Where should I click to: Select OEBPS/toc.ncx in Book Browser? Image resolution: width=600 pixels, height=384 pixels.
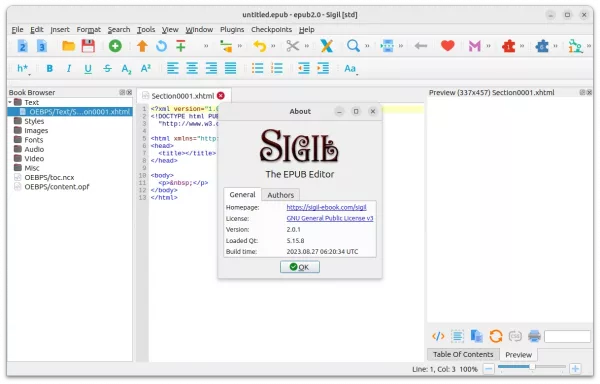tap(49, 177)
